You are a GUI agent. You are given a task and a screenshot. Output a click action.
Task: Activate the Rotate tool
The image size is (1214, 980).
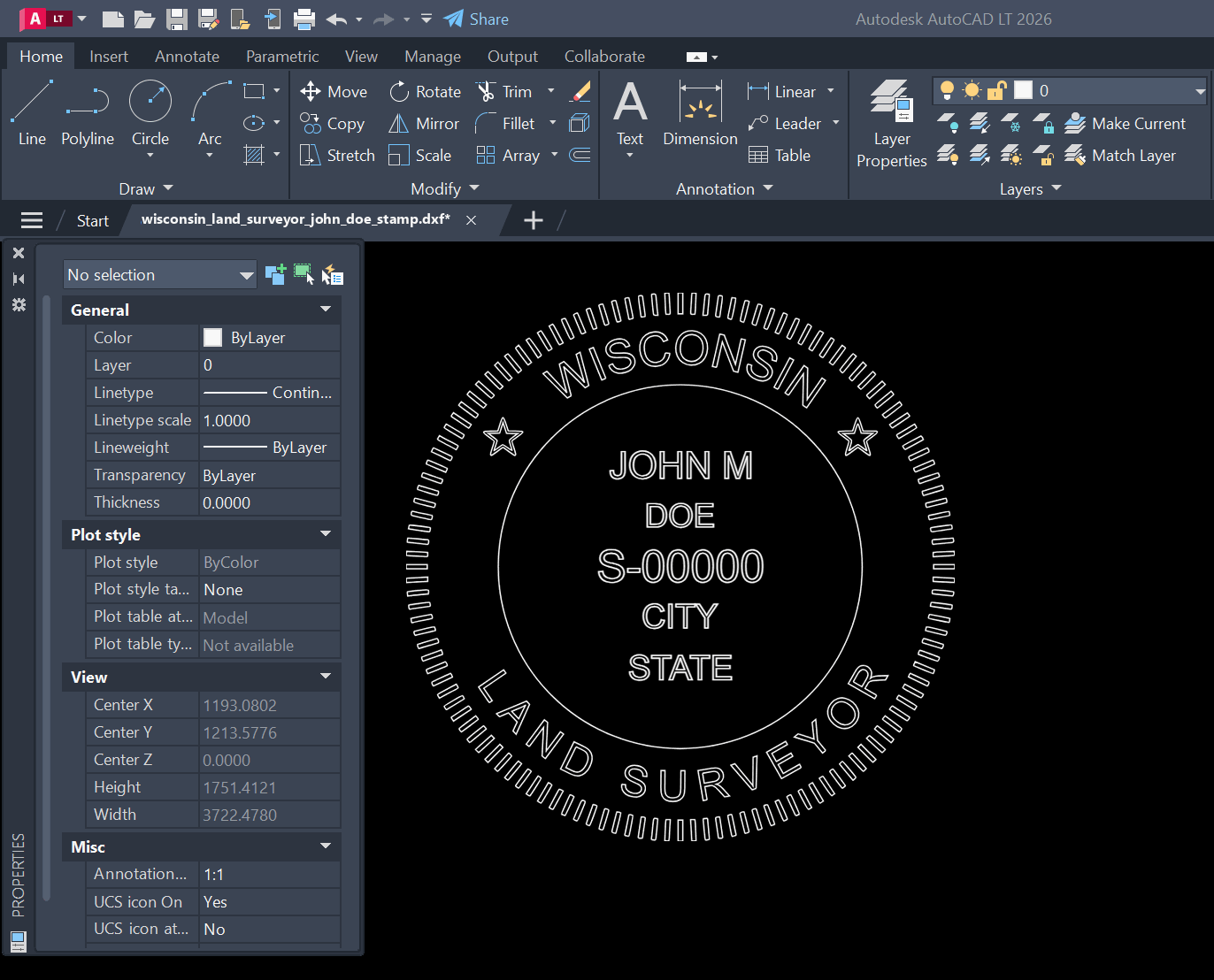click(x=425, y=91)
